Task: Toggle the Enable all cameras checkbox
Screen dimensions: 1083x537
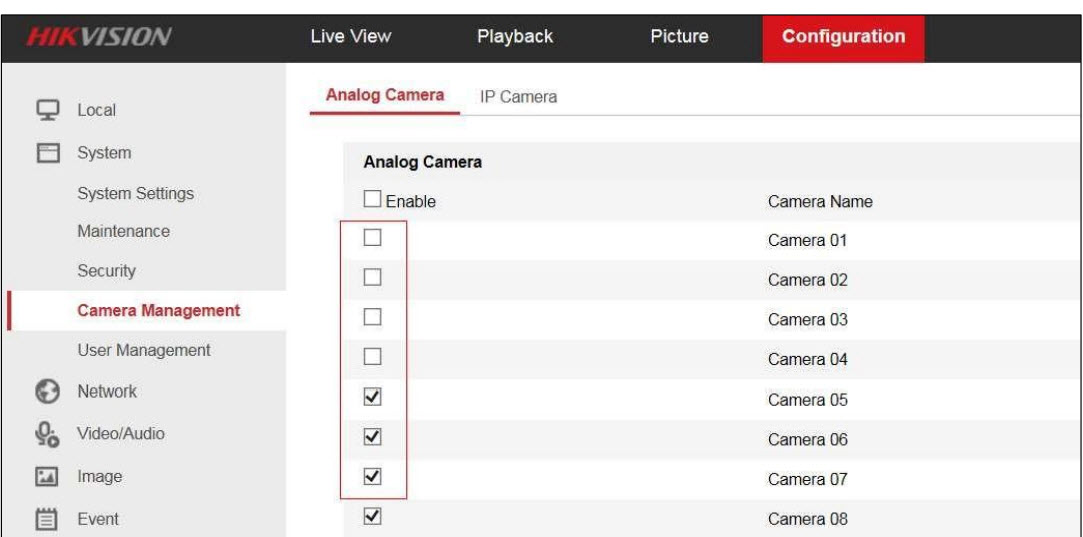Action: pos(372,201)
